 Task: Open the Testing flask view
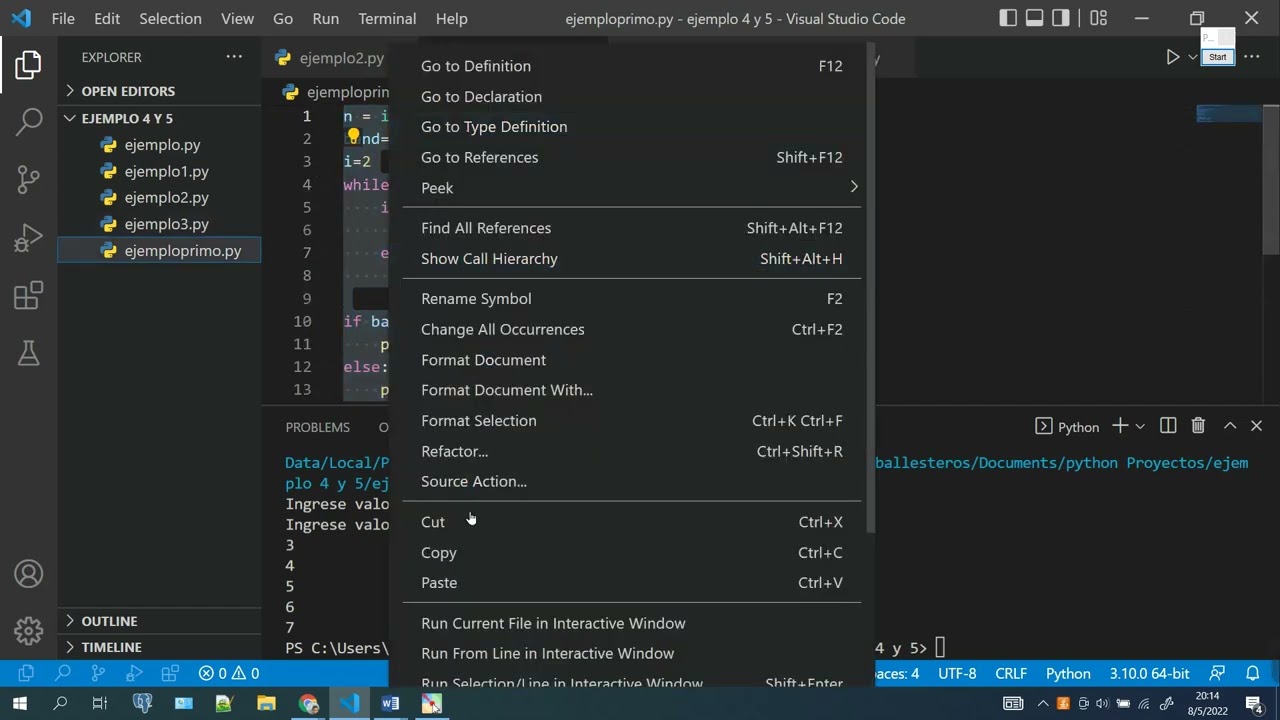28,353
